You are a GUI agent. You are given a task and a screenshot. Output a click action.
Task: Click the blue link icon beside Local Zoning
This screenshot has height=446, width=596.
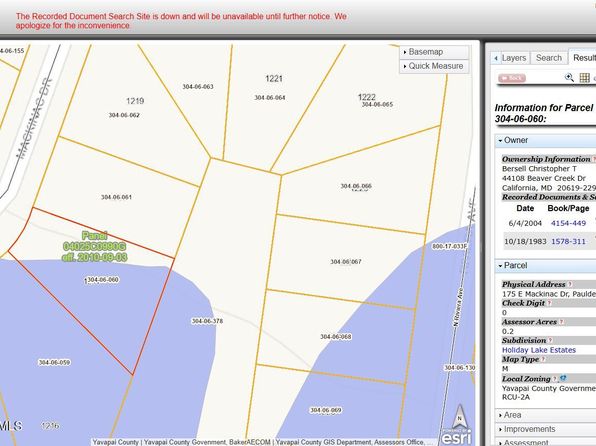pos(563,378)
